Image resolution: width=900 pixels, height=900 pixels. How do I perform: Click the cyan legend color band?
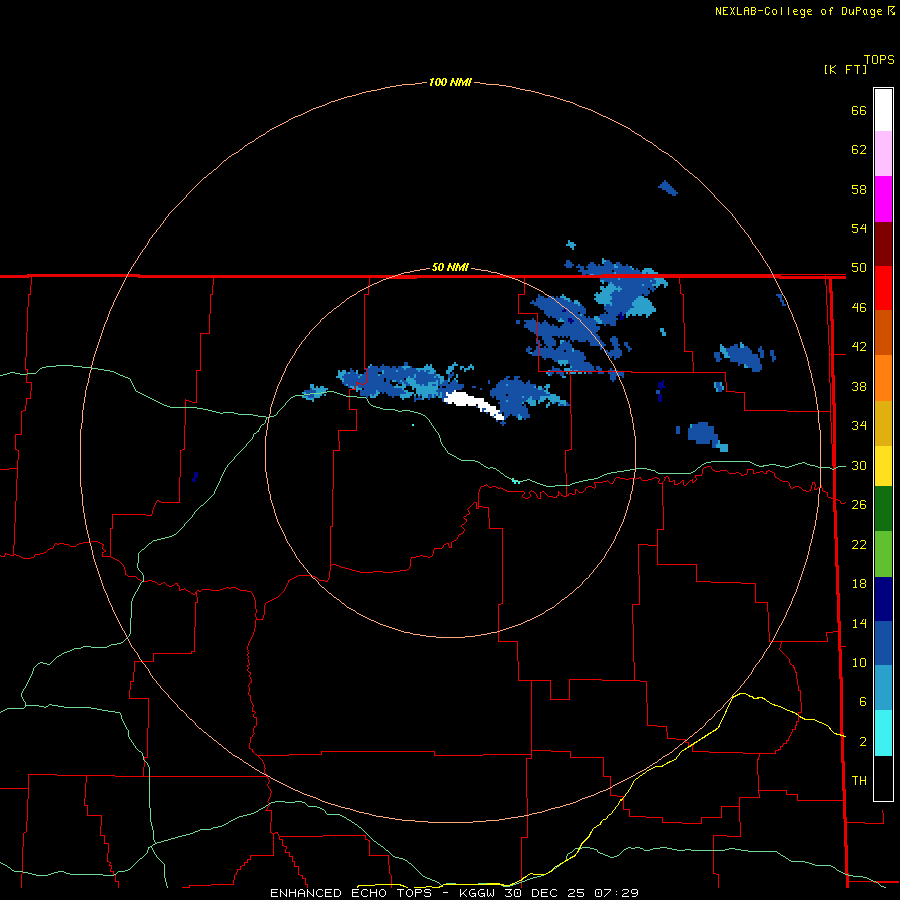click(883, 733)
